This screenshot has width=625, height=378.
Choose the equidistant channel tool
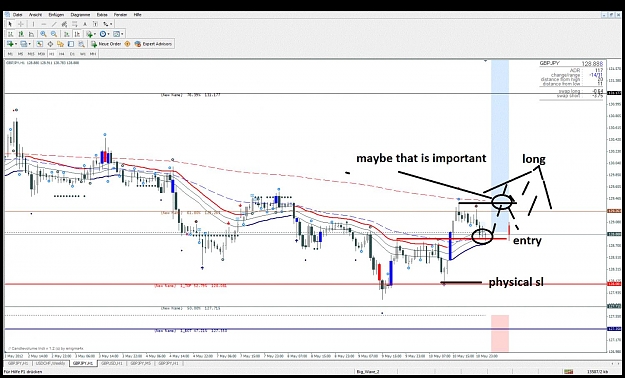pyautogui.click(x=64, y=24)
